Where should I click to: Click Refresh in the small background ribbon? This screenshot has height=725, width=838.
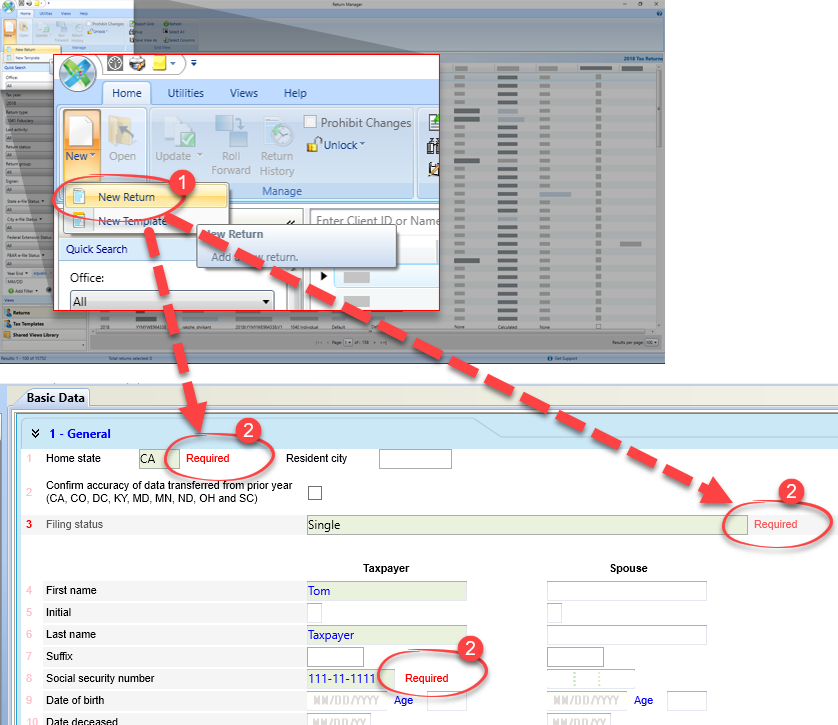point(173,24)
